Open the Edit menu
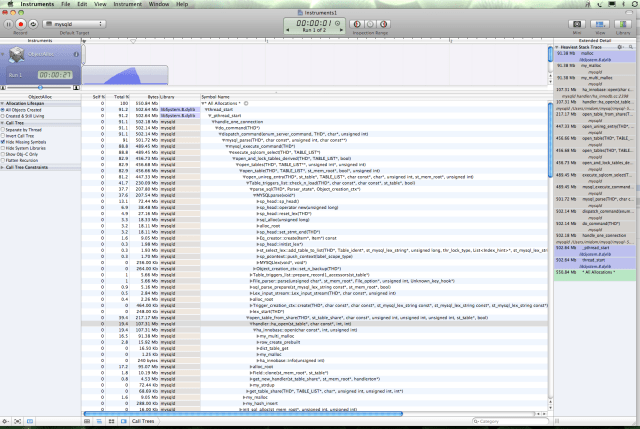The height and width of the screenshot is (429, 640). [x=82, y=4]
